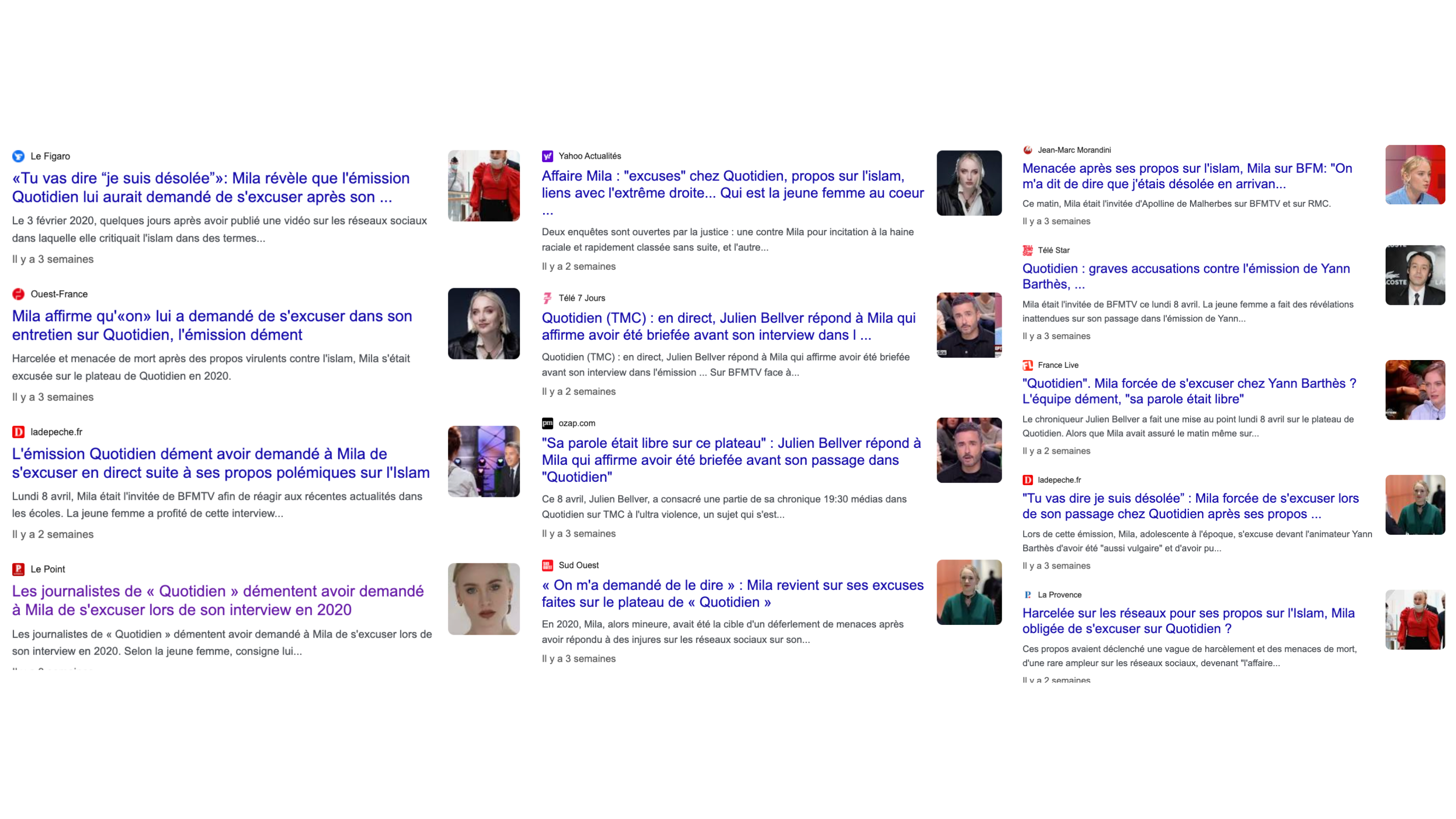Open ozap headline '"Sa parole était libre sur ce plateau"'
This screenshot has height=819, width=1456.
[731, 459]
